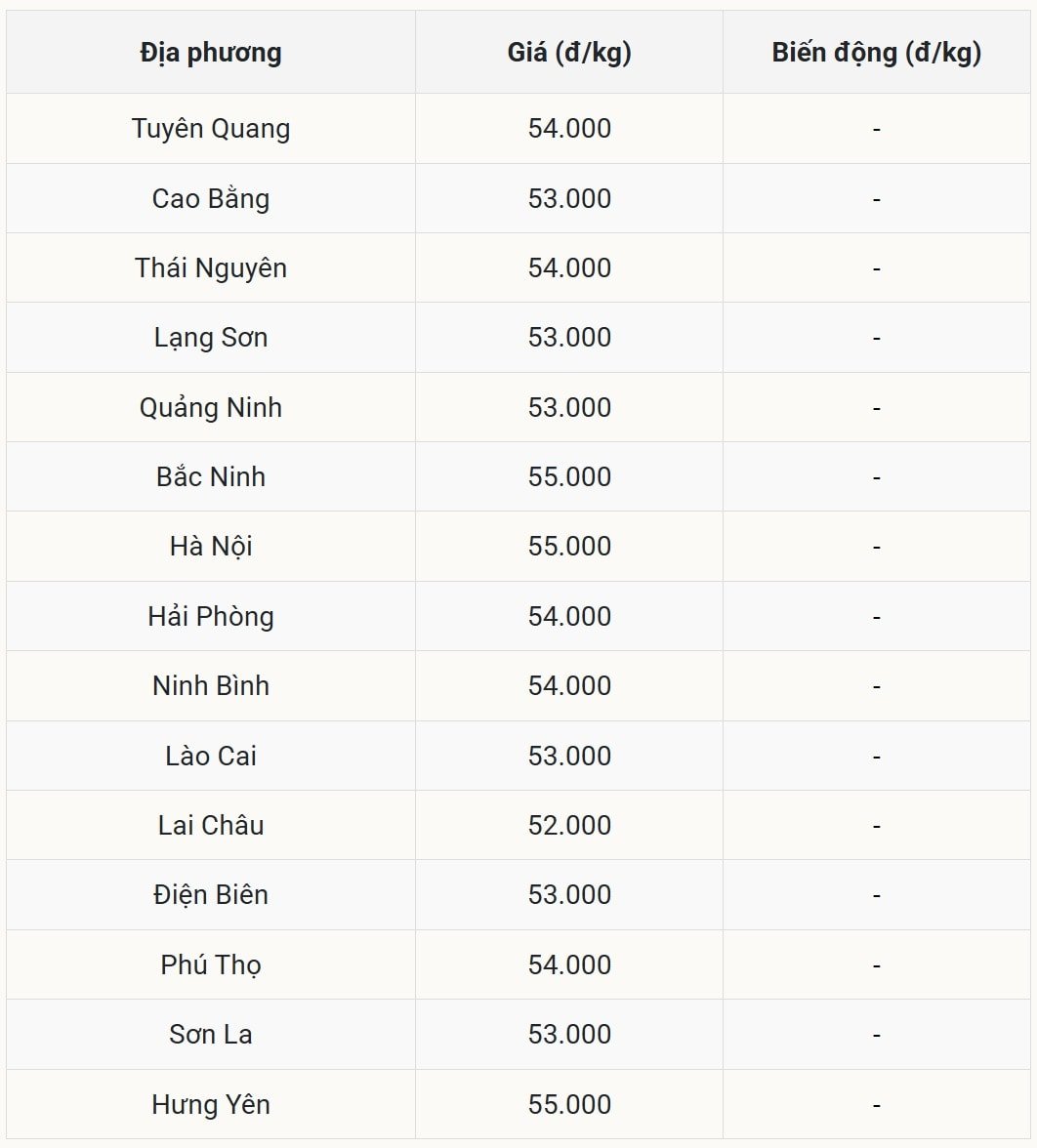Click the Ninh Bình row name
1037x1148 pixels.
coord(211,685)
